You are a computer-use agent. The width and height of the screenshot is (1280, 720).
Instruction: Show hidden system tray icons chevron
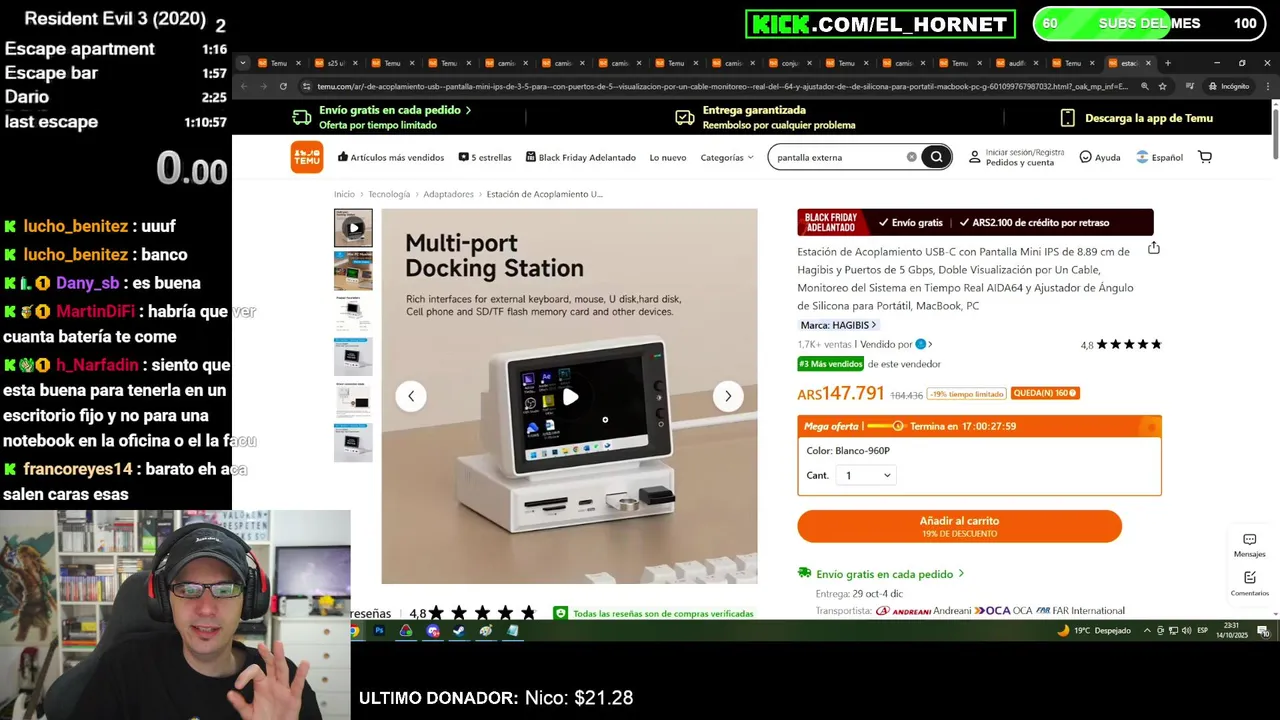1148,631
